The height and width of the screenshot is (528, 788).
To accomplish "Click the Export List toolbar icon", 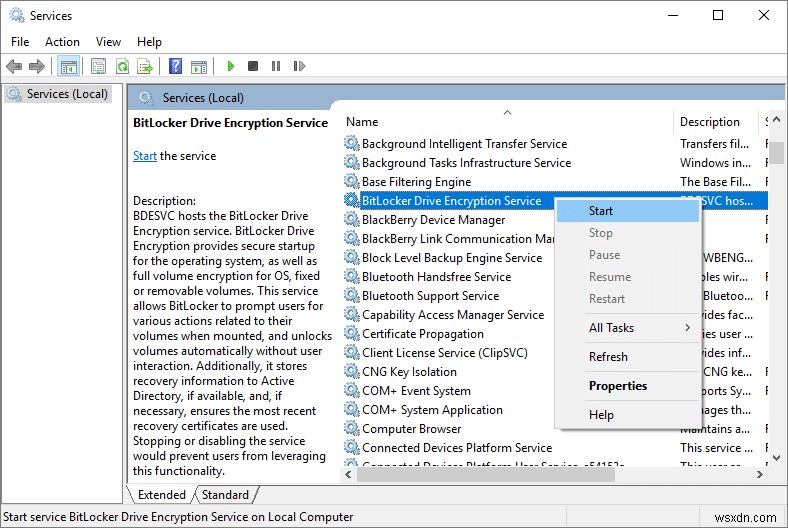I will click(x=145, y=66).
